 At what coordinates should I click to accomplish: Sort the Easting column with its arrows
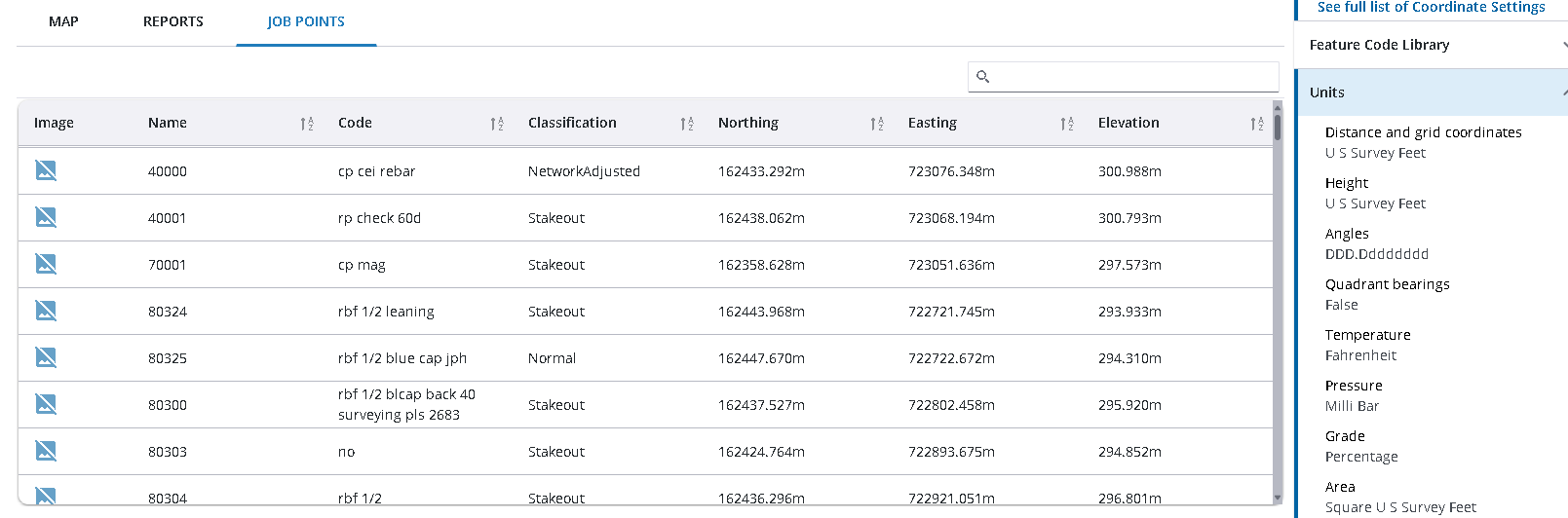click(x=1067, y=124)
